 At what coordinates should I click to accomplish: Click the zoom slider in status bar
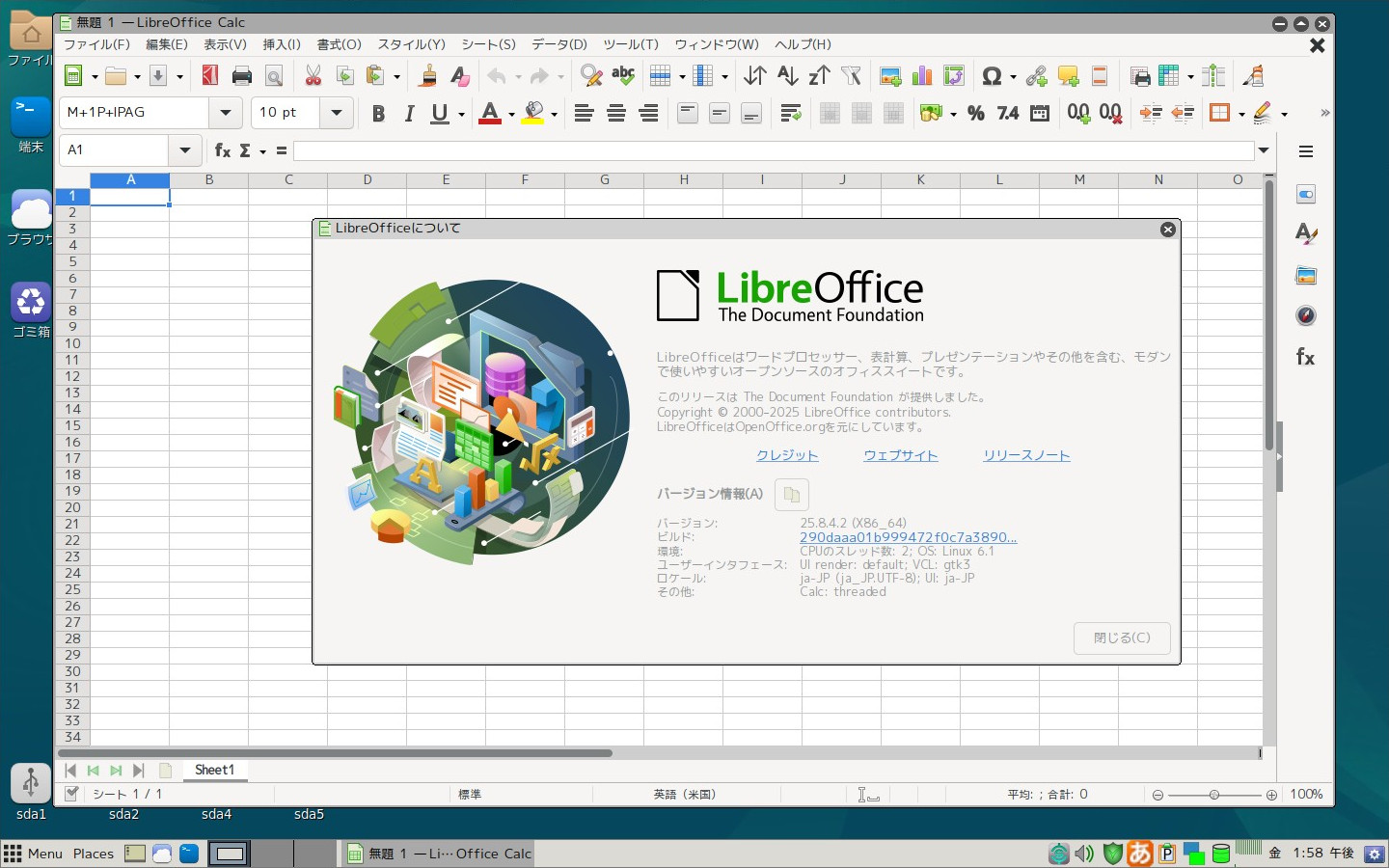[x=1213, y=795]
